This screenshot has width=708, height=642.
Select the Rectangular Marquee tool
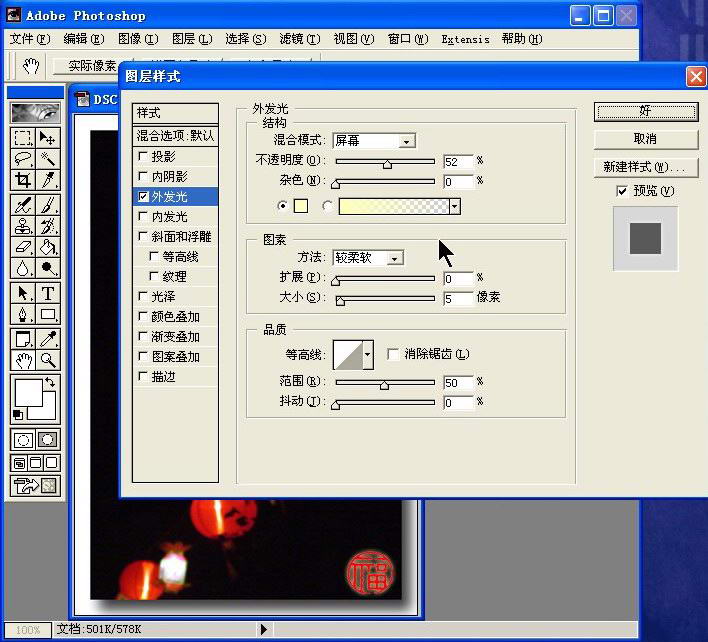23,138
